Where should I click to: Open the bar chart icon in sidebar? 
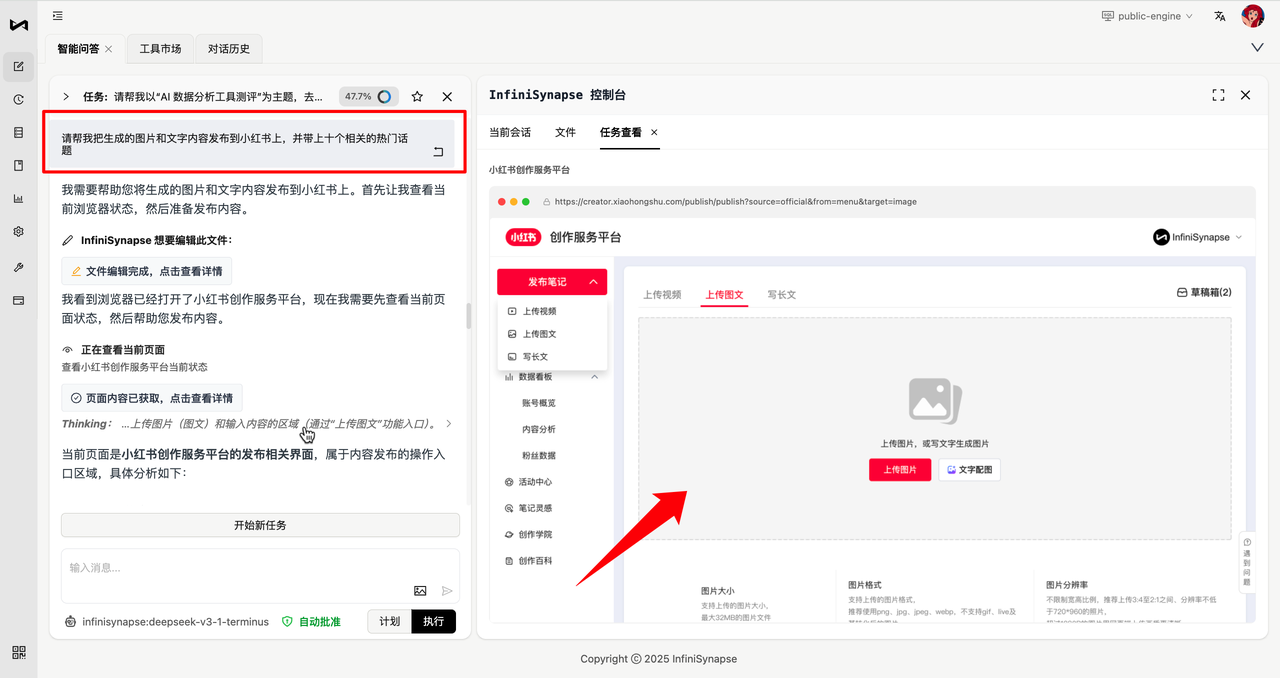[18, 198]
